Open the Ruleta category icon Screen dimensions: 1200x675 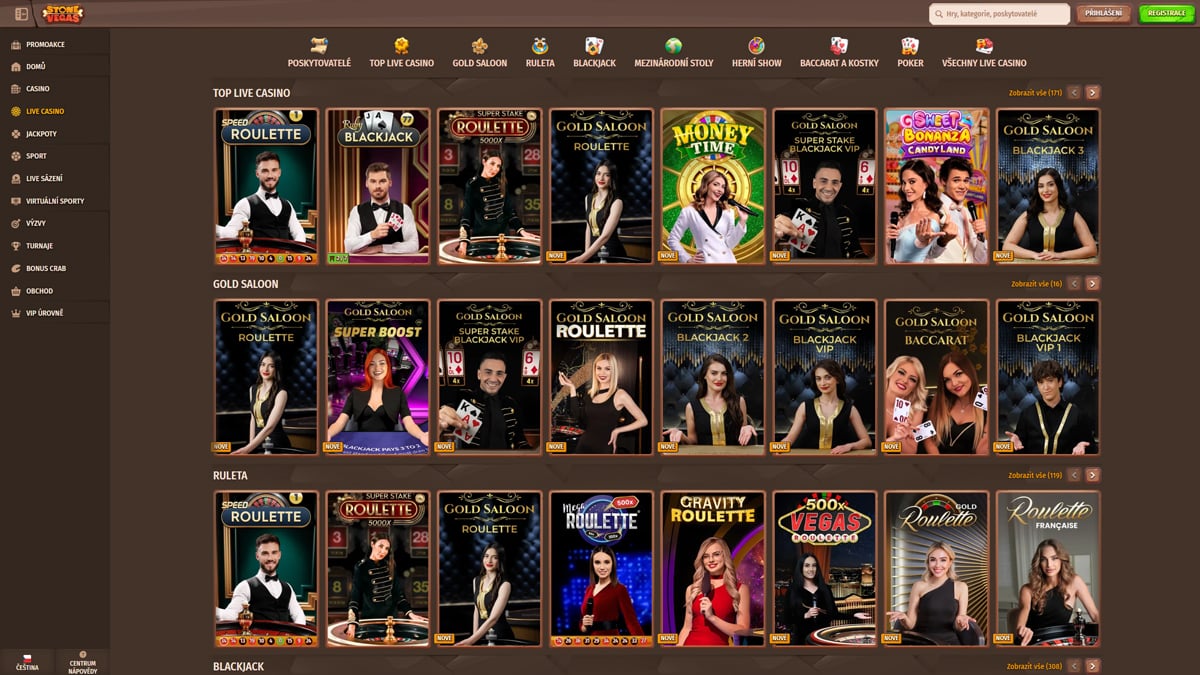(540, 46)
